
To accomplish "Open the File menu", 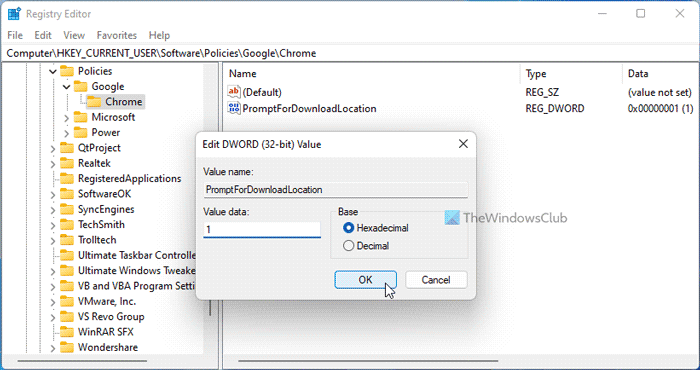I will (x=15, y=35).
